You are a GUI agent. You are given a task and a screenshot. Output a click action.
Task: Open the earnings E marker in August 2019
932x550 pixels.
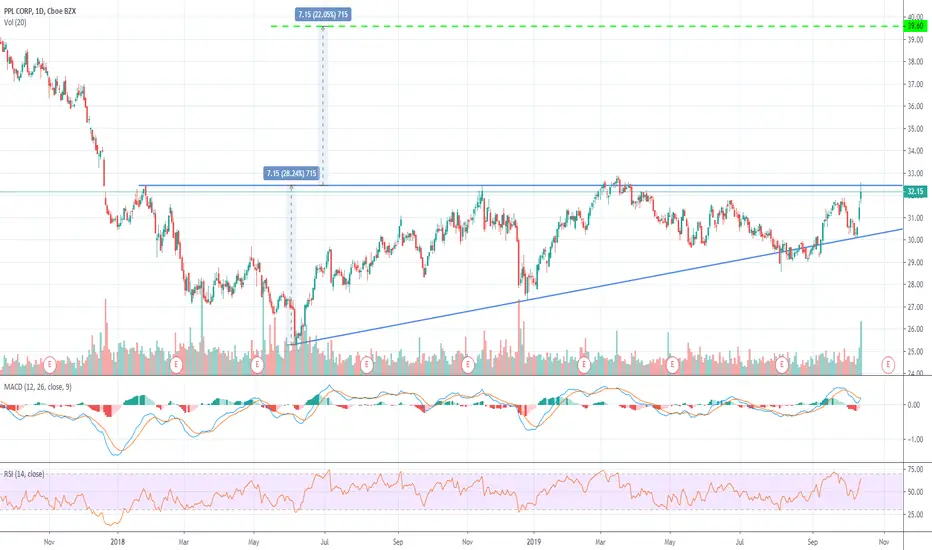click(x=782, y=364)
